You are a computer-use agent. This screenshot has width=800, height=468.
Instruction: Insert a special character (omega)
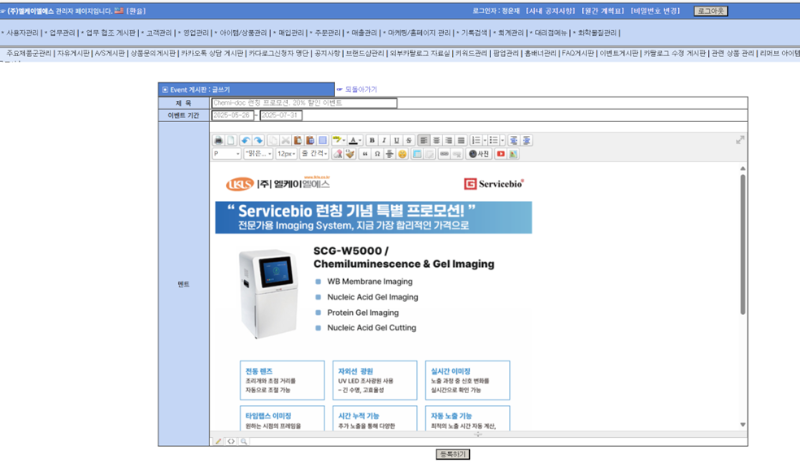377,154
